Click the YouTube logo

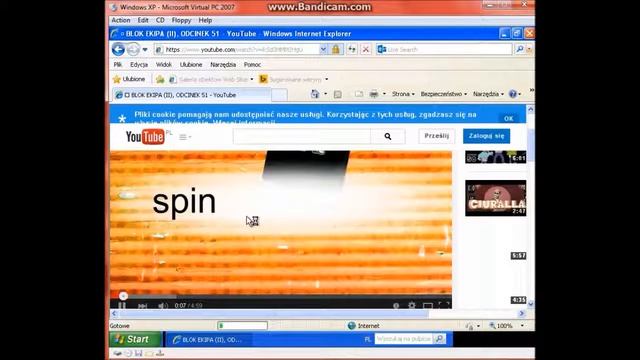[145, 137]
